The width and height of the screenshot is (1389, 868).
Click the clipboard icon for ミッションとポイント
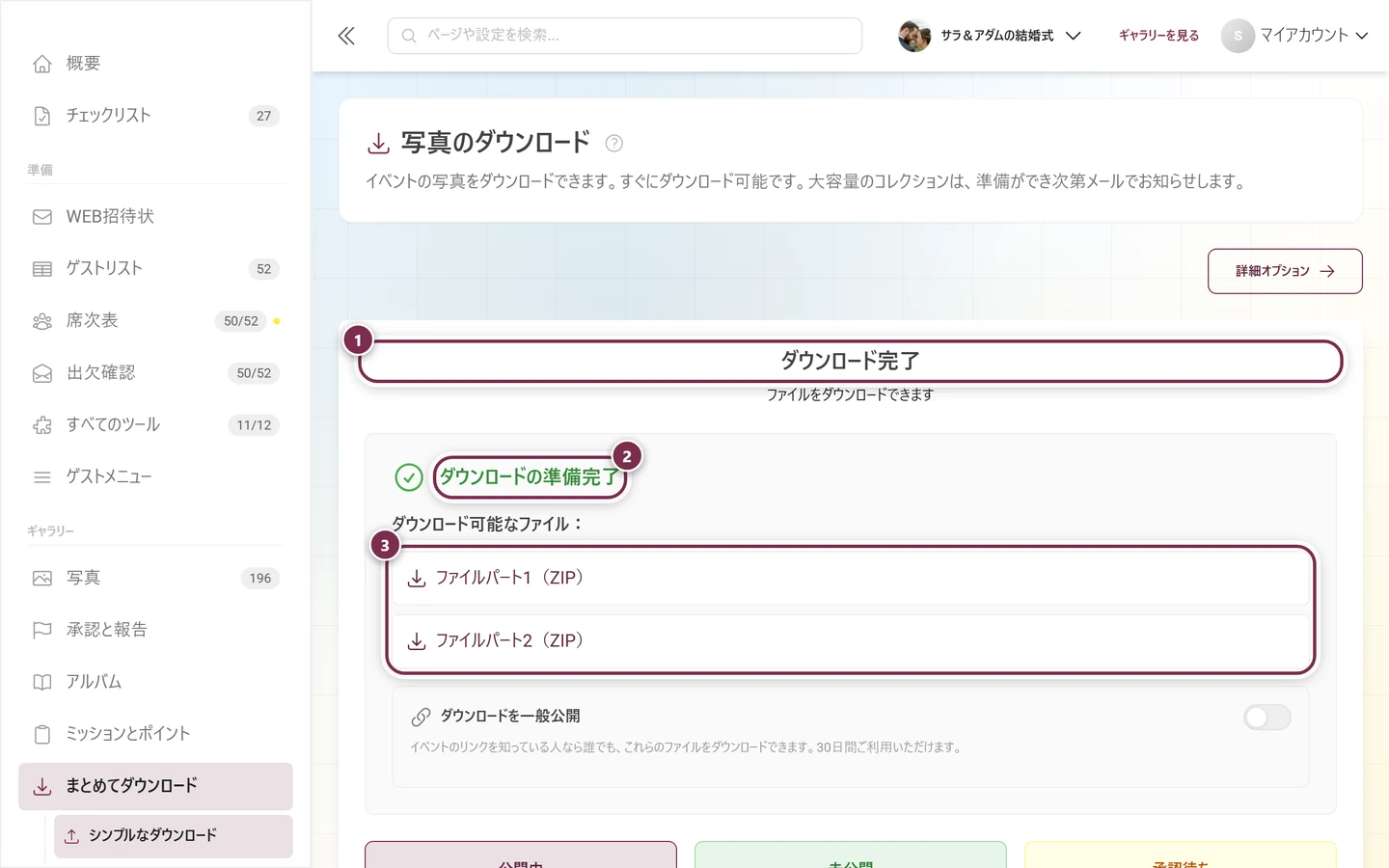click(42, 735)
